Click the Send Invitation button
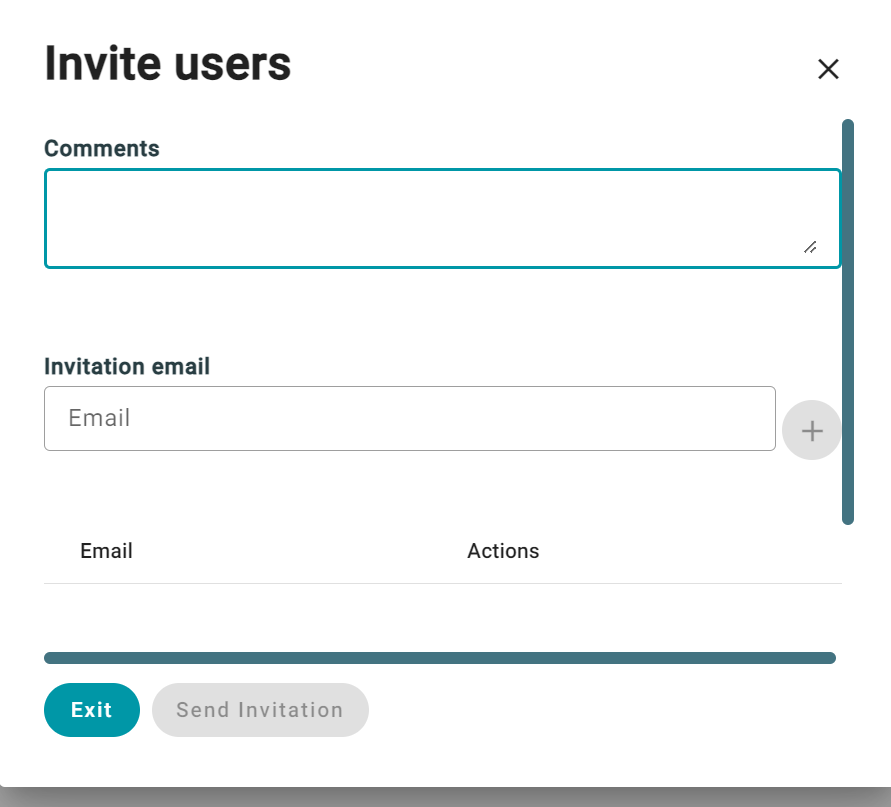The height and width of the screenshot is (807, 891). click(x=260, y=710)
